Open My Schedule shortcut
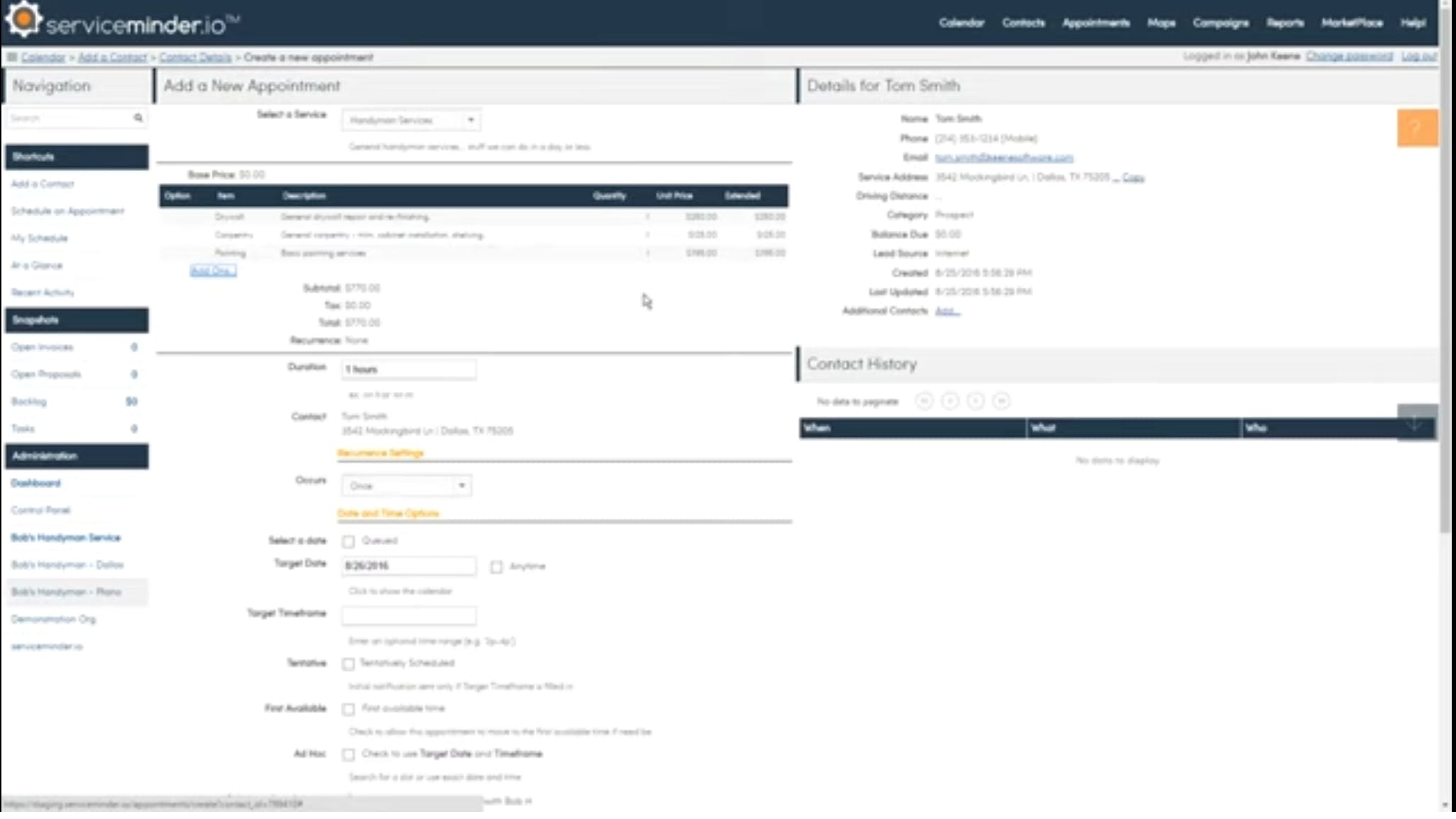The height and width of the screenshot is (819, 1456). [x=39, y=238]
